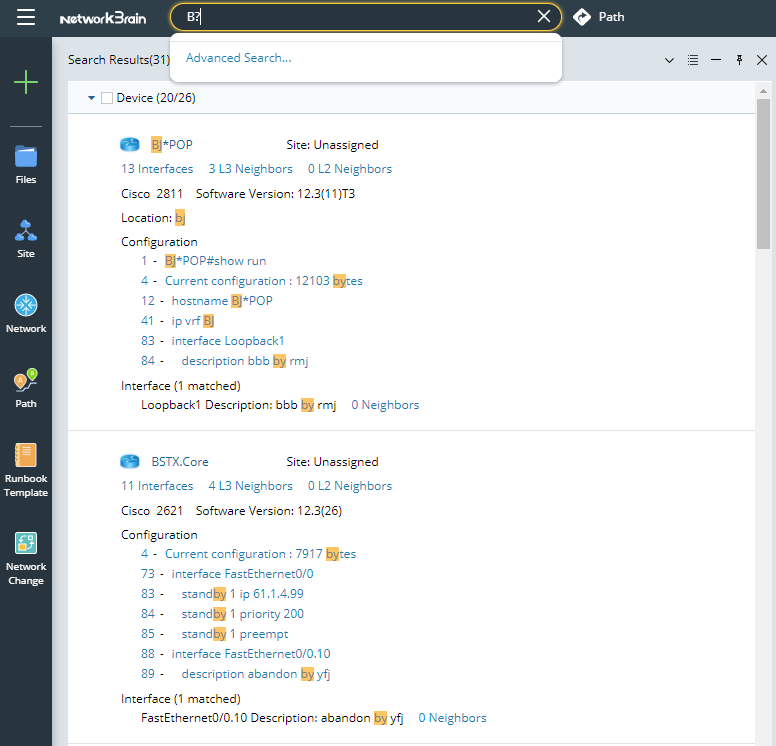Click the list view icon in results header

point(693,60)
